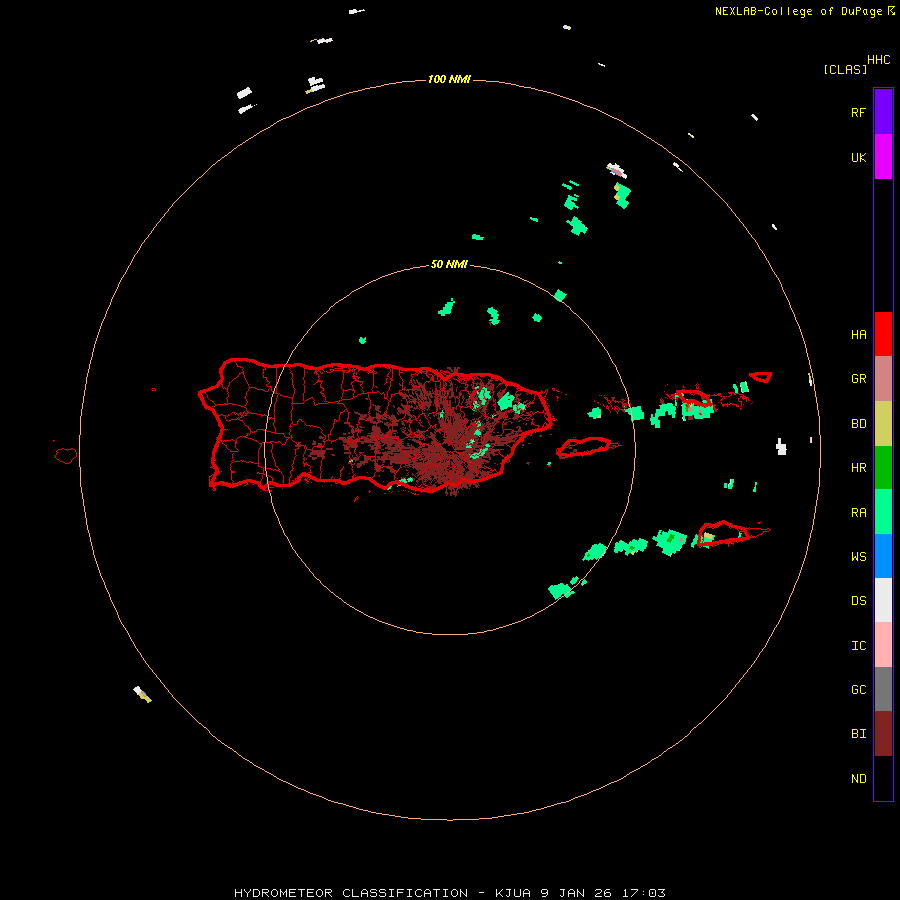Click the 100 NMI range ring label
Viewport: 900px width, 900px height.
pyautogui.click(x=449, y=79)
